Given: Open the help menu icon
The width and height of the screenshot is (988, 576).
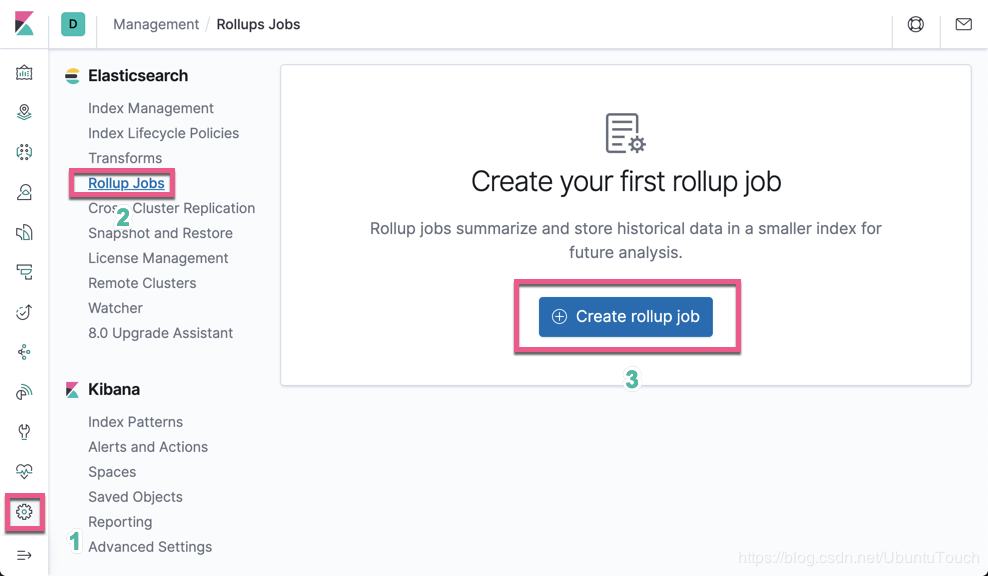Looking at the screenshot, I should [x=916, y=24].
